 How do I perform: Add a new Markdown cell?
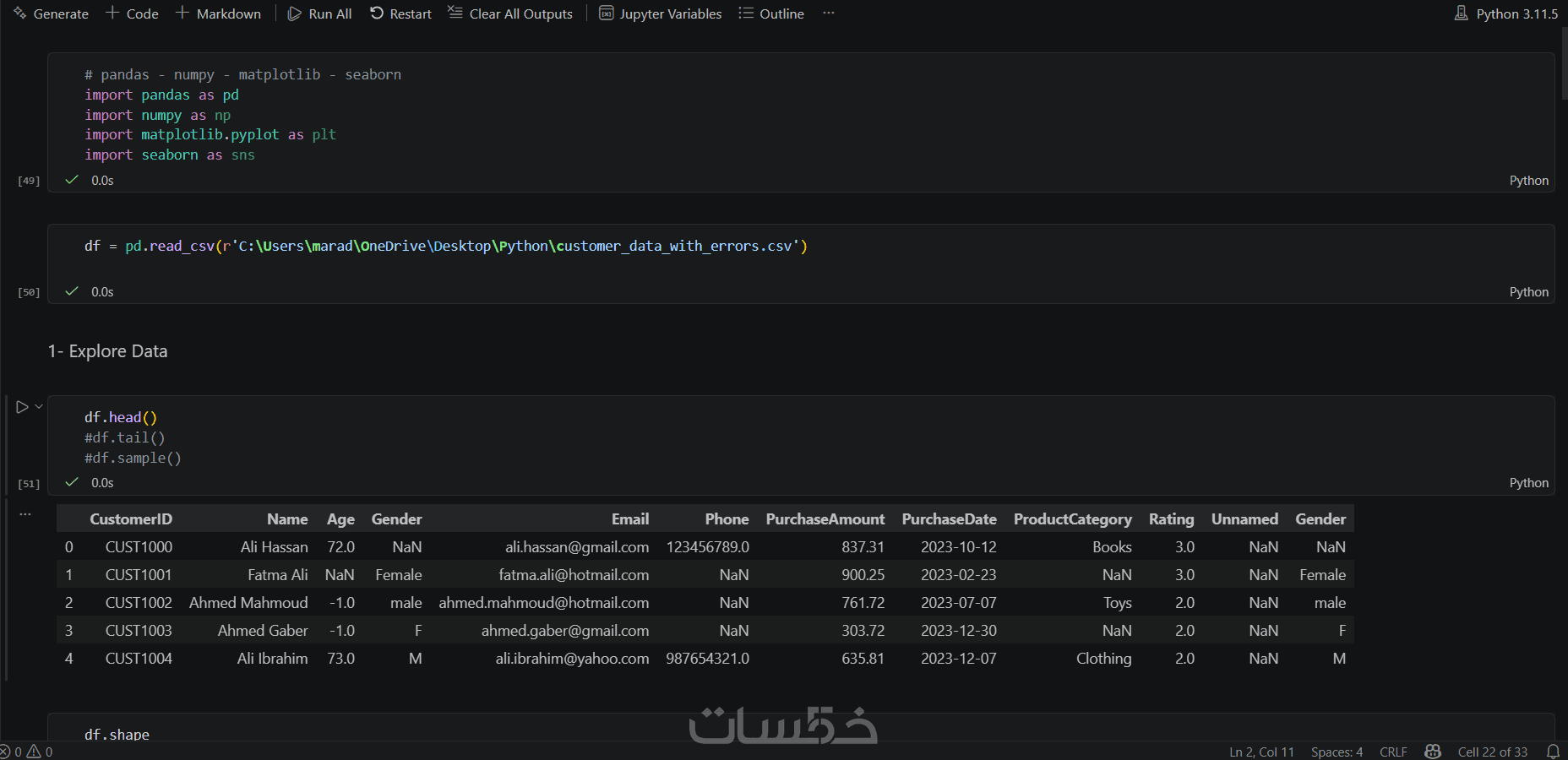coord(218,14)
